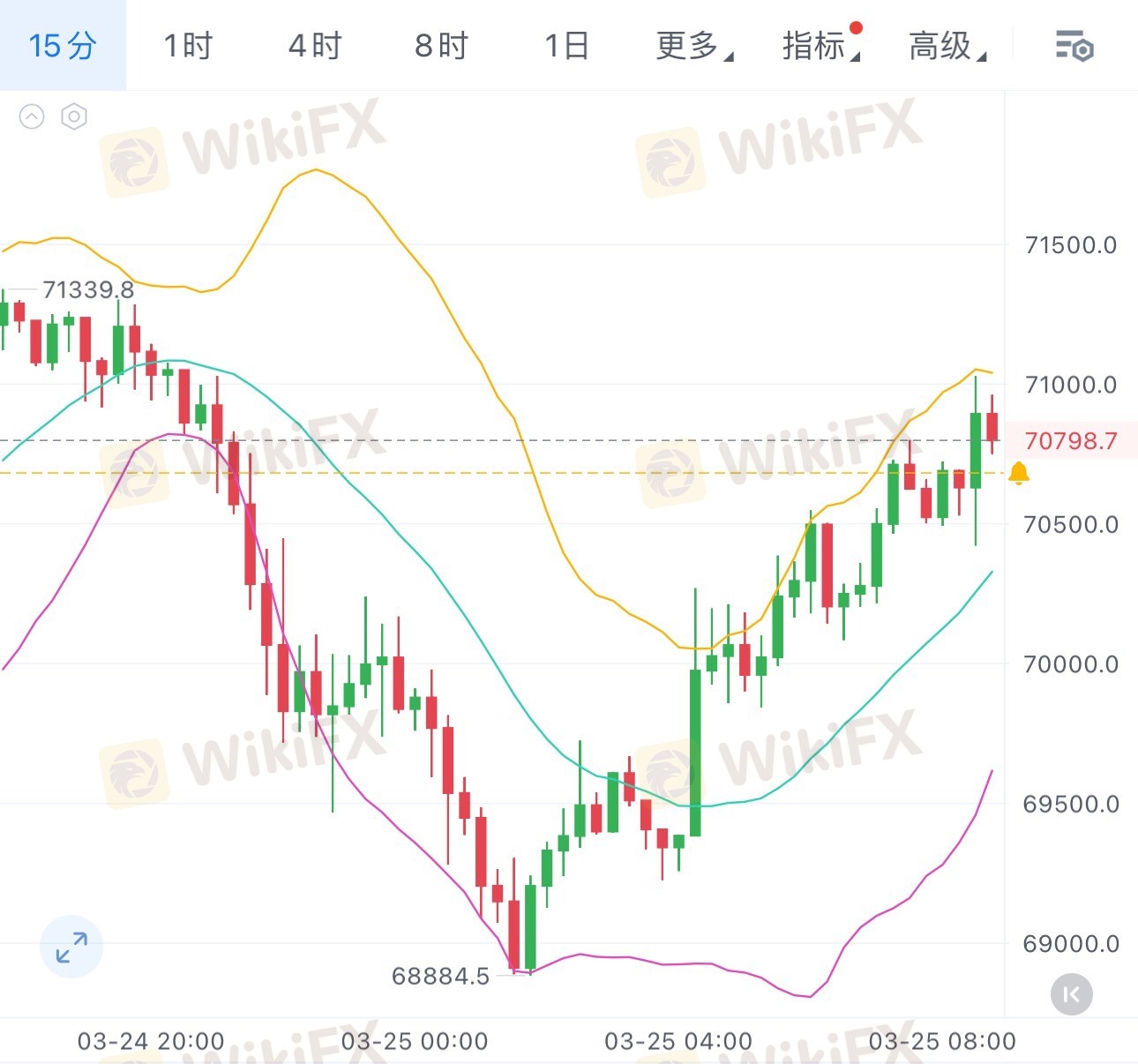
Task: Switch to the 1日 daily chart
Action: (566, 46)
